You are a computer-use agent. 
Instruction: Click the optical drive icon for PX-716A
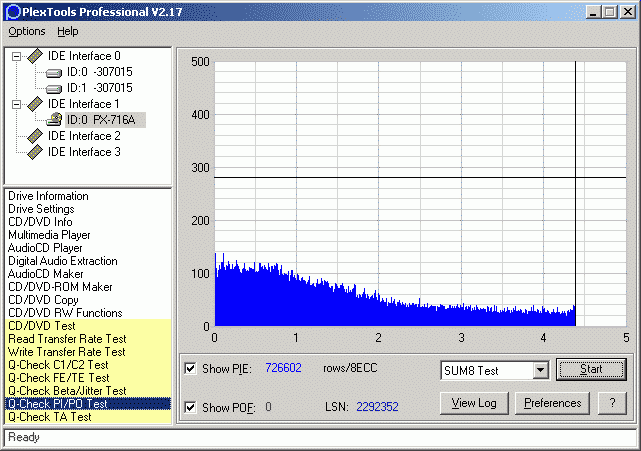pos(54,119)
